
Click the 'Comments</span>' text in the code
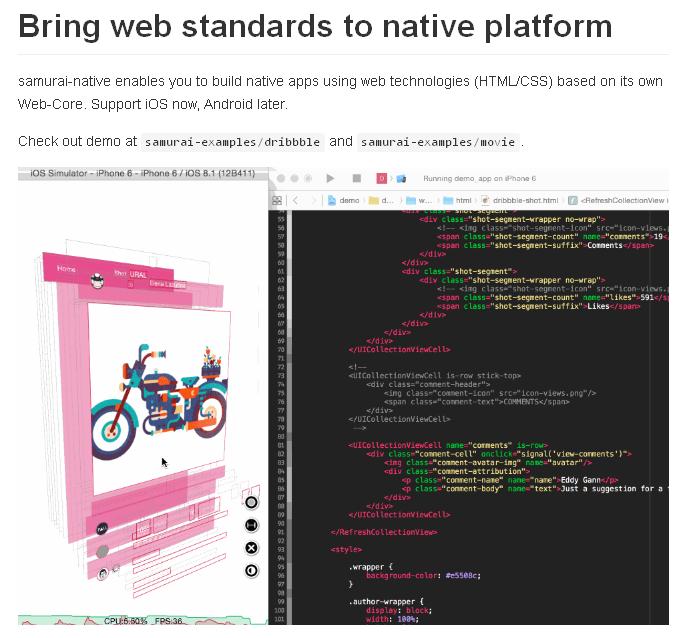pos(620,245)
